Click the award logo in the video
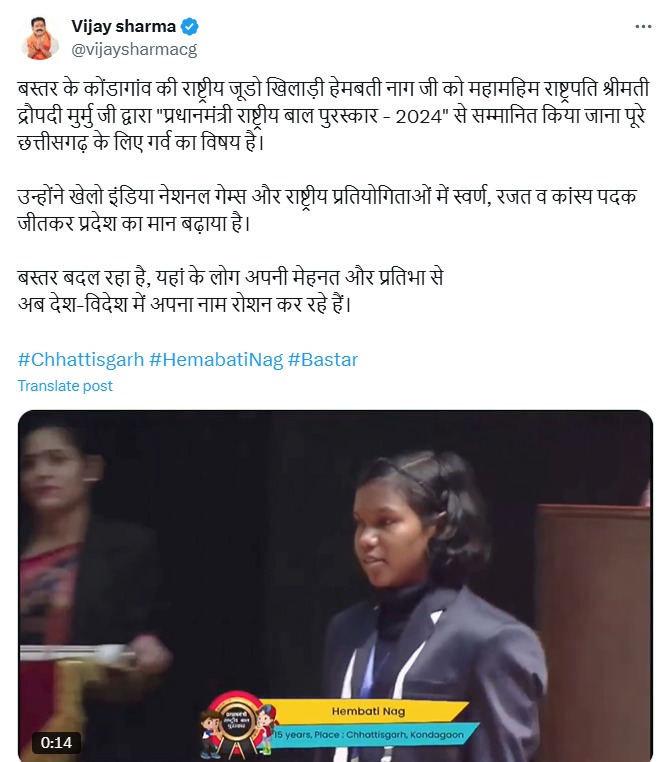The height and width of the screenshot is (762, 658). tap(236, 723)
